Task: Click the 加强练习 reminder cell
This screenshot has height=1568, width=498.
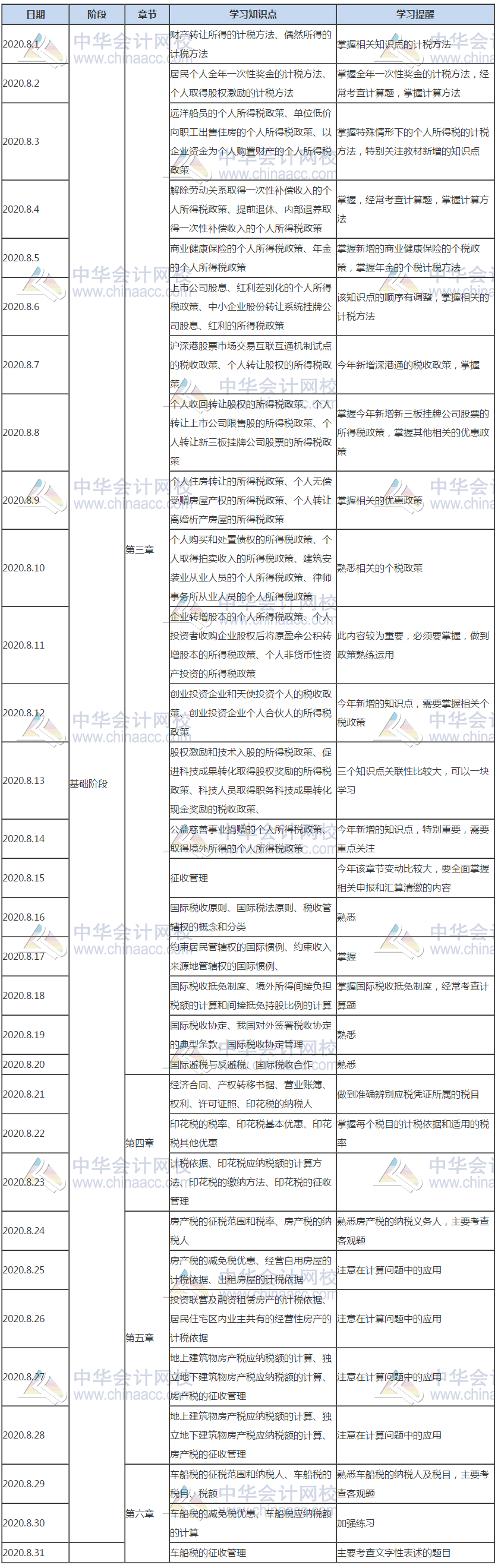Action: (x=415, y=1523)
